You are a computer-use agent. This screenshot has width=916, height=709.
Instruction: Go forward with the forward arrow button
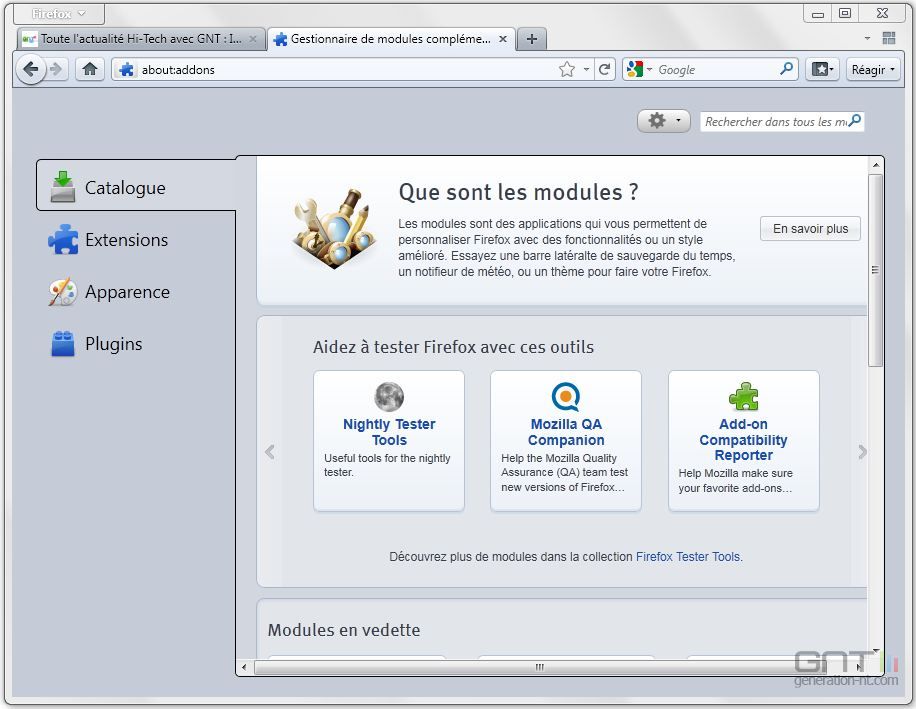coord(56,69)
